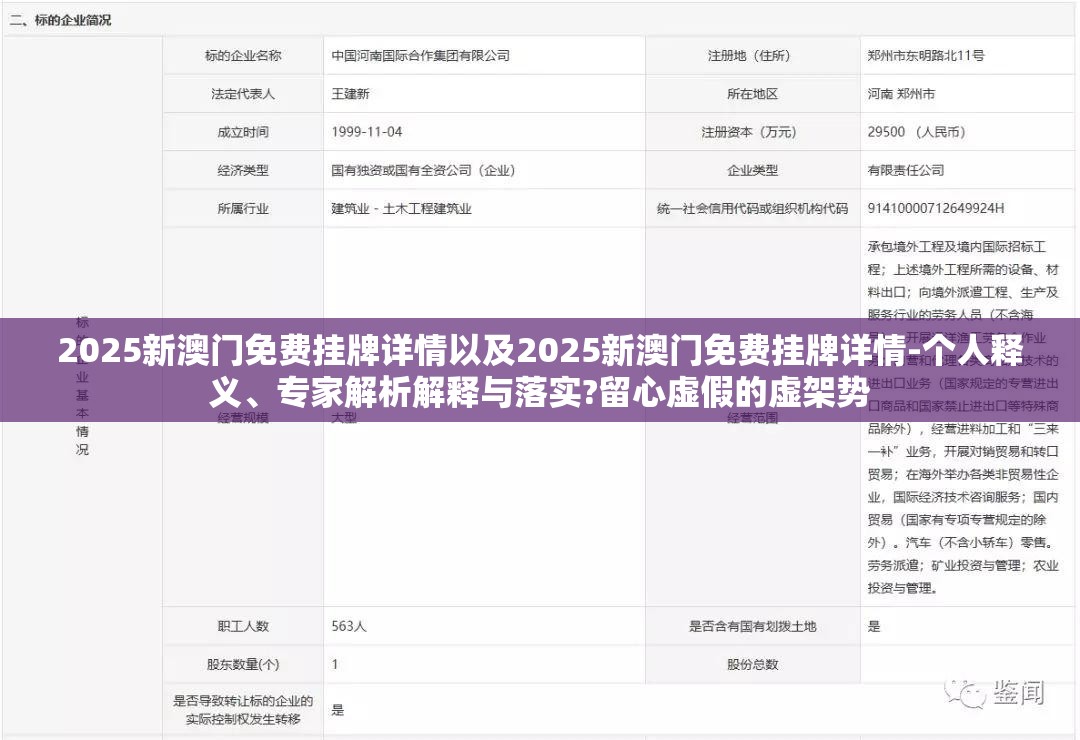
Task: Select the code 91410000712649924H
Action: (935, 208)
